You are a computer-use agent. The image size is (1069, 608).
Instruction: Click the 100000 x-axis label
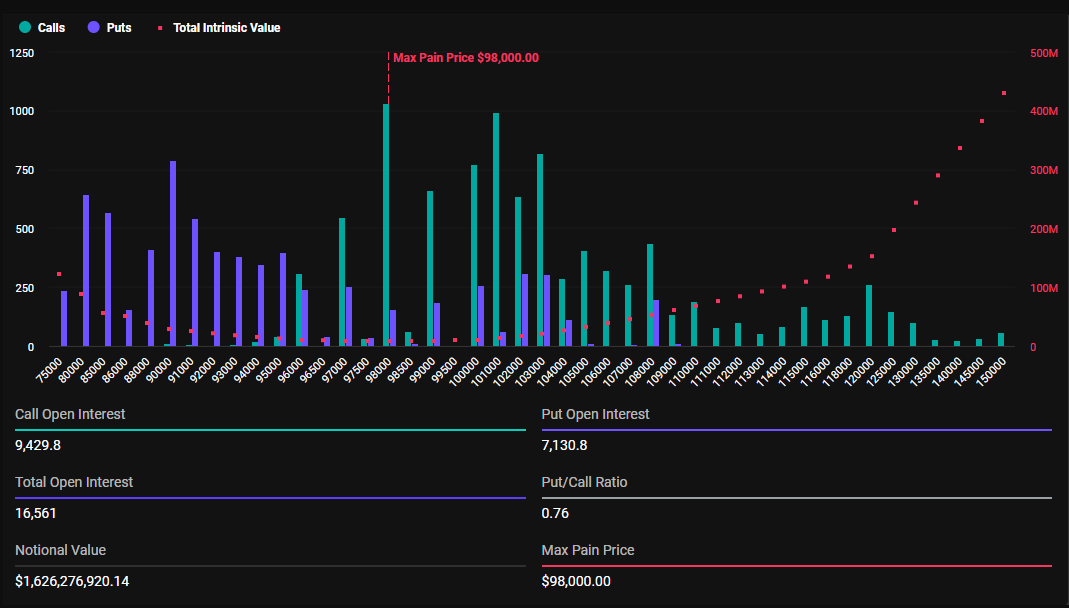[x=464, y=371]
